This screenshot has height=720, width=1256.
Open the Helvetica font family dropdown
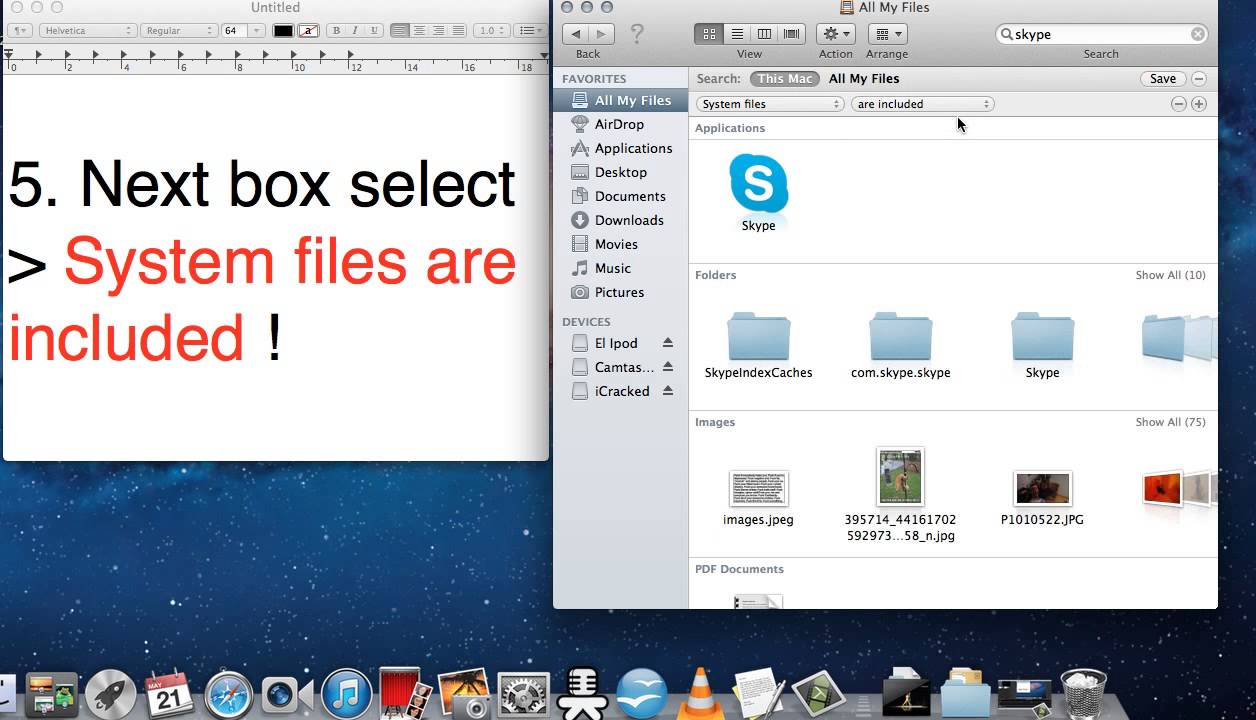(87, 31)
